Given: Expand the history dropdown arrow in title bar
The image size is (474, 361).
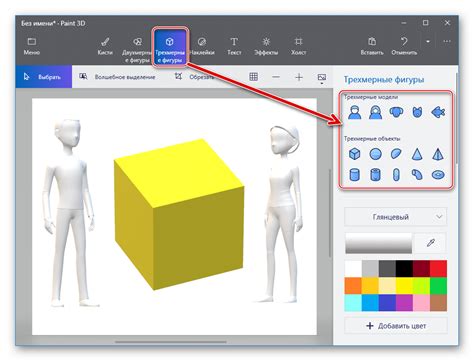Looking at the screenshot, I should [428, 42].
